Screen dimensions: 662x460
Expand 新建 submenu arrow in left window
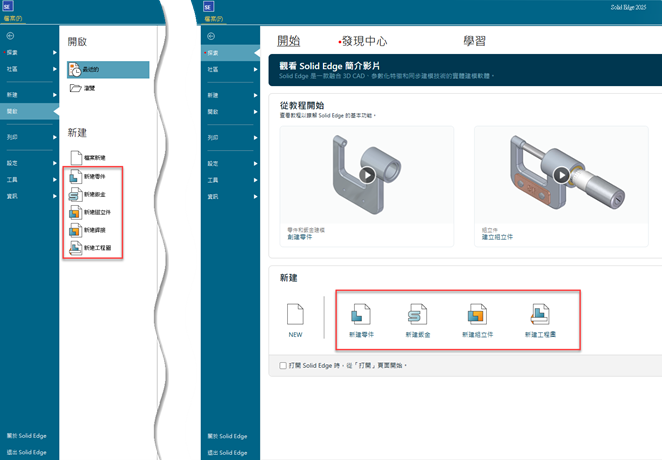[x=54, y=95]
